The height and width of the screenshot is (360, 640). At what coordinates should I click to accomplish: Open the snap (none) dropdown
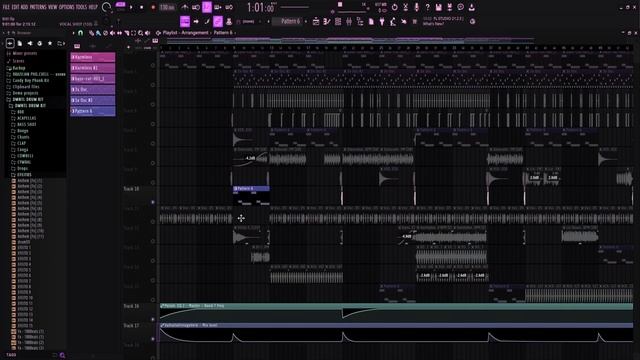tap(249, 21)
